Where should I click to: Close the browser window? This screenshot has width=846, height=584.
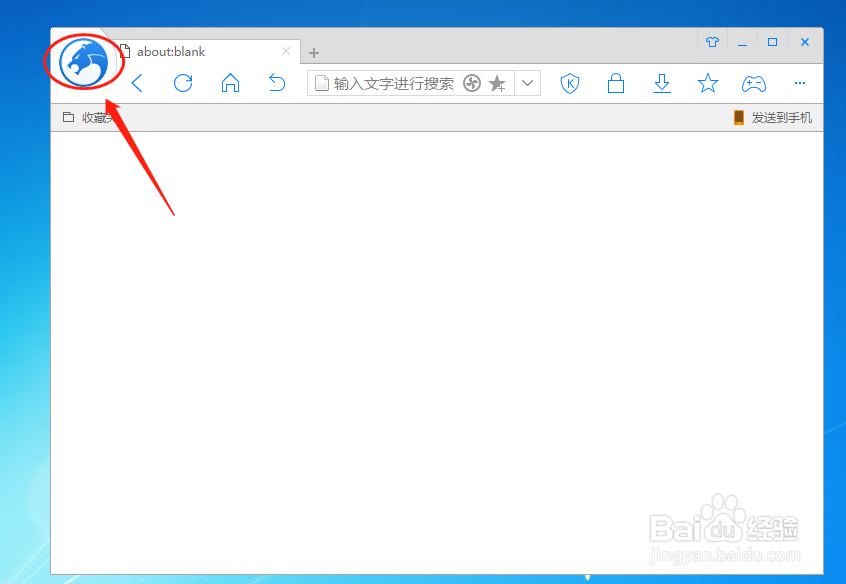(x=804, y=42)
